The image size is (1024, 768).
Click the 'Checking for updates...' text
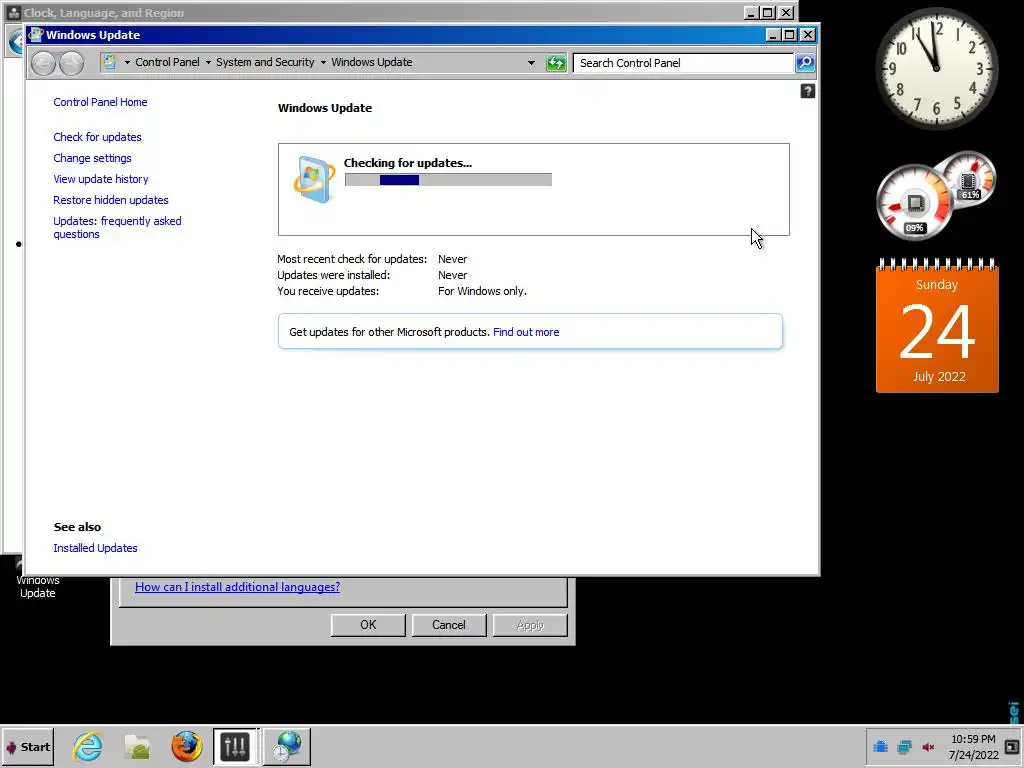tap(408, 163)
